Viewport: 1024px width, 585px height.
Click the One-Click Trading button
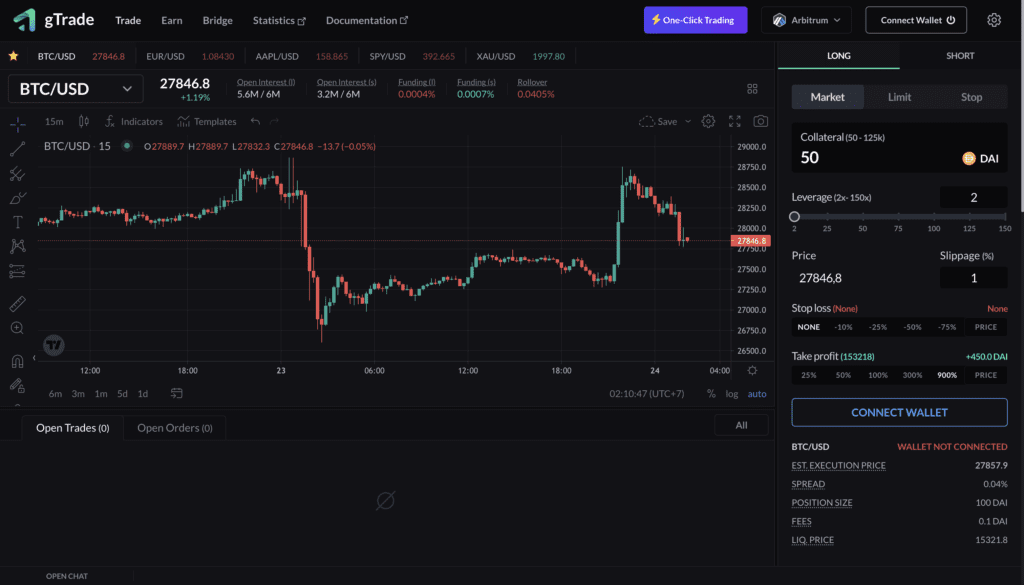click(x=696, y=20)
